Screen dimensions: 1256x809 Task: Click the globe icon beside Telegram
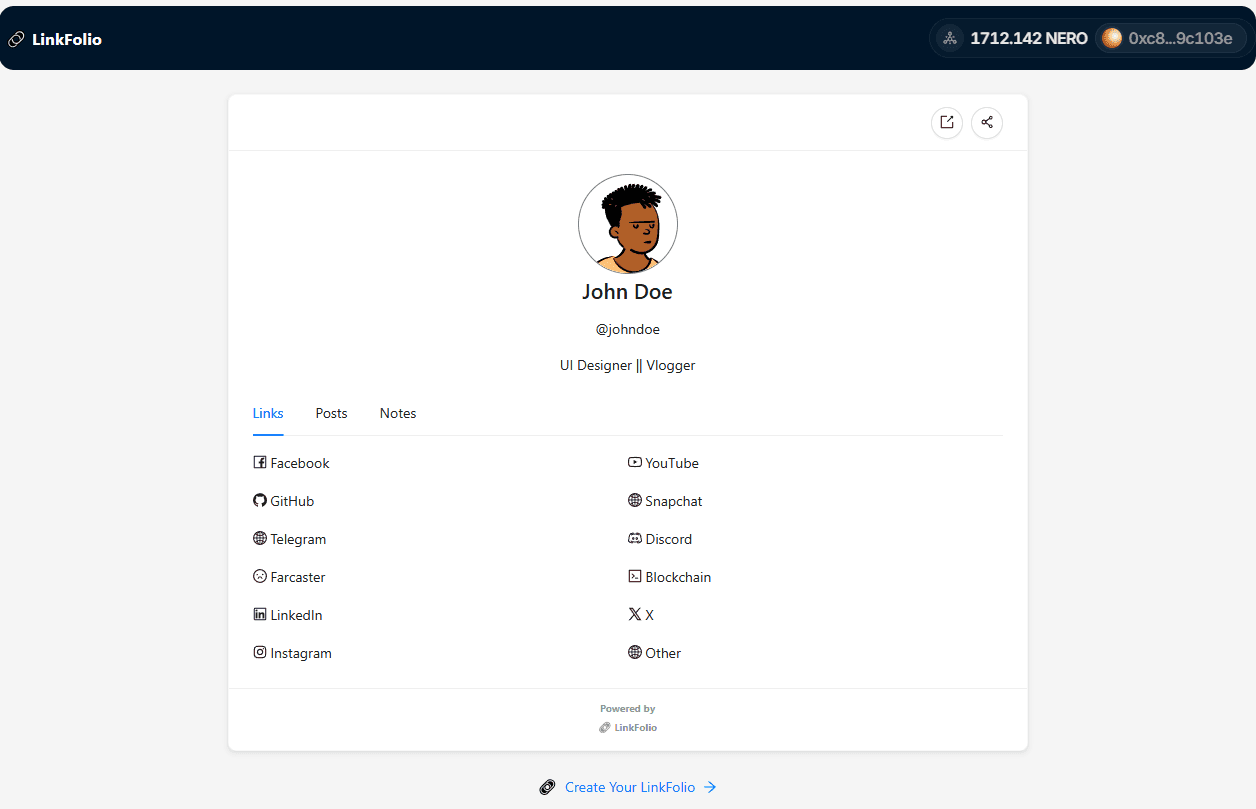[x=260, y=539]
